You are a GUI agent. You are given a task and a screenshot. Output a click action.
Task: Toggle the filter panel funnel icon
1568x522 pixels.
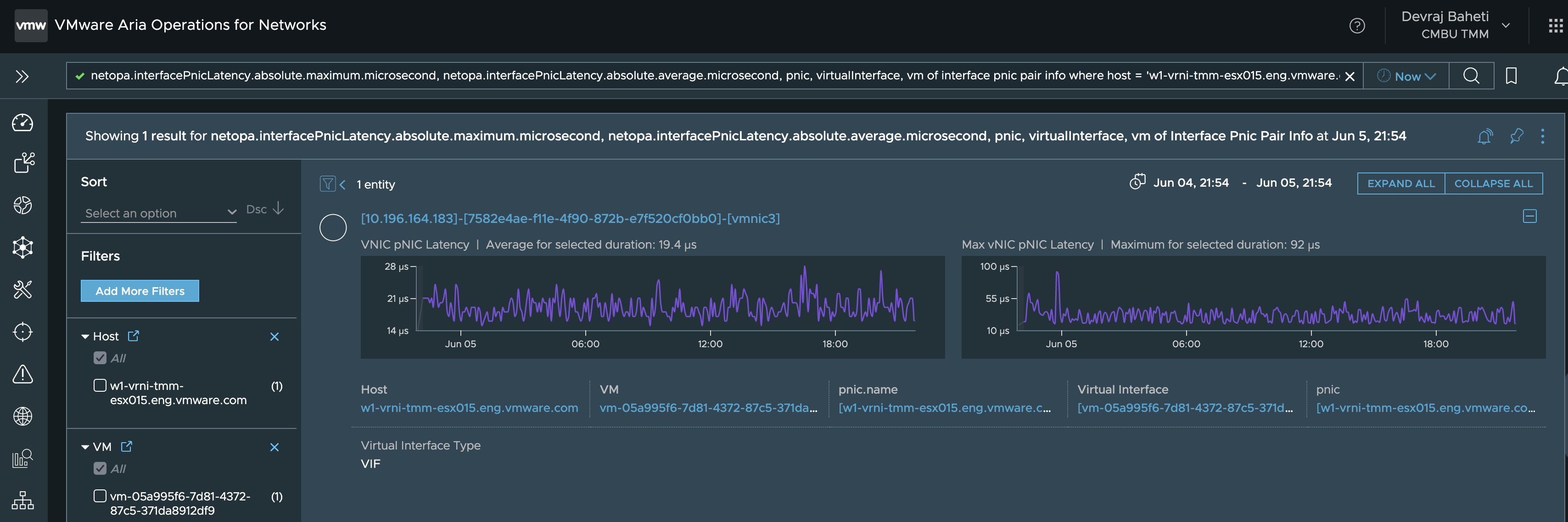(327, 184)
